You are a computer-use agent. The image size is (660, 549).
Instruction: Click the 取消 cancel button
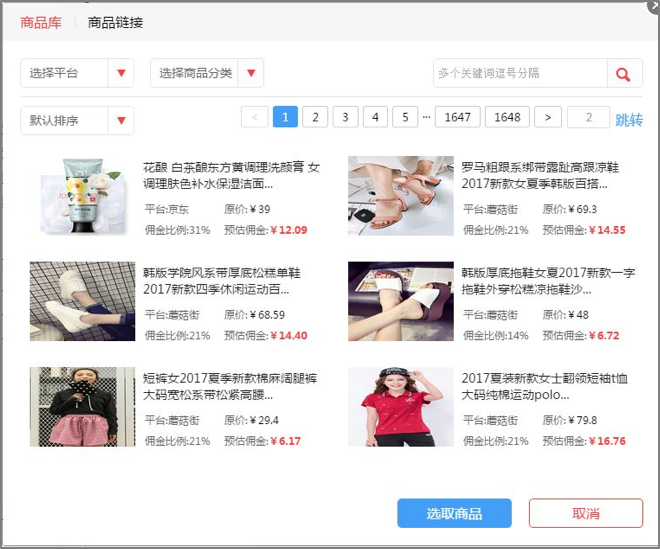pyautogui.click(x=585, y=513)
